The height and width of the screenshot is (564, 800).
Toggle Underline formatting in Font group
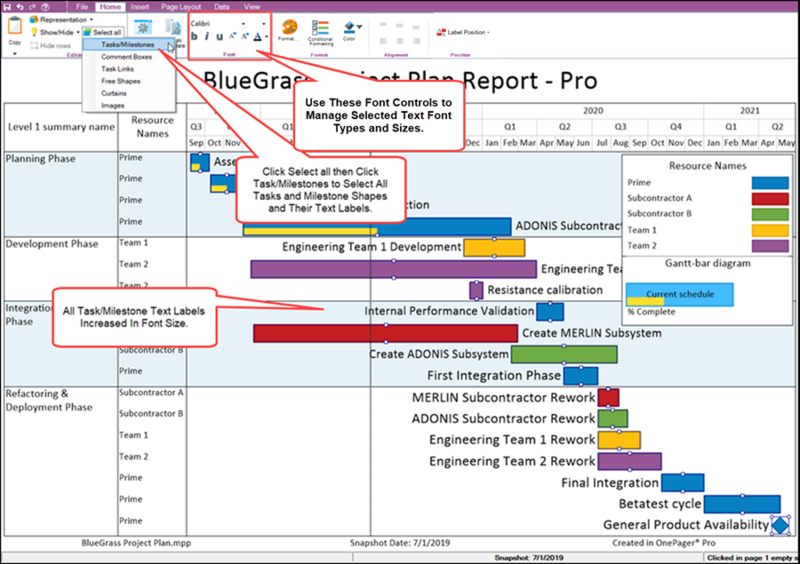[219, 36]
